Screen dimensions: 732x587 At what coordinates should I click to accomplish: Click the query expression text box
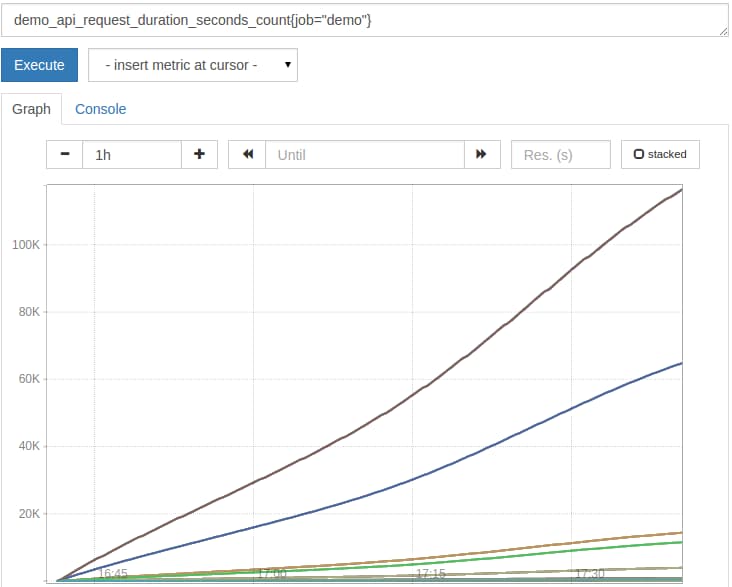click(x=364, y=20)
